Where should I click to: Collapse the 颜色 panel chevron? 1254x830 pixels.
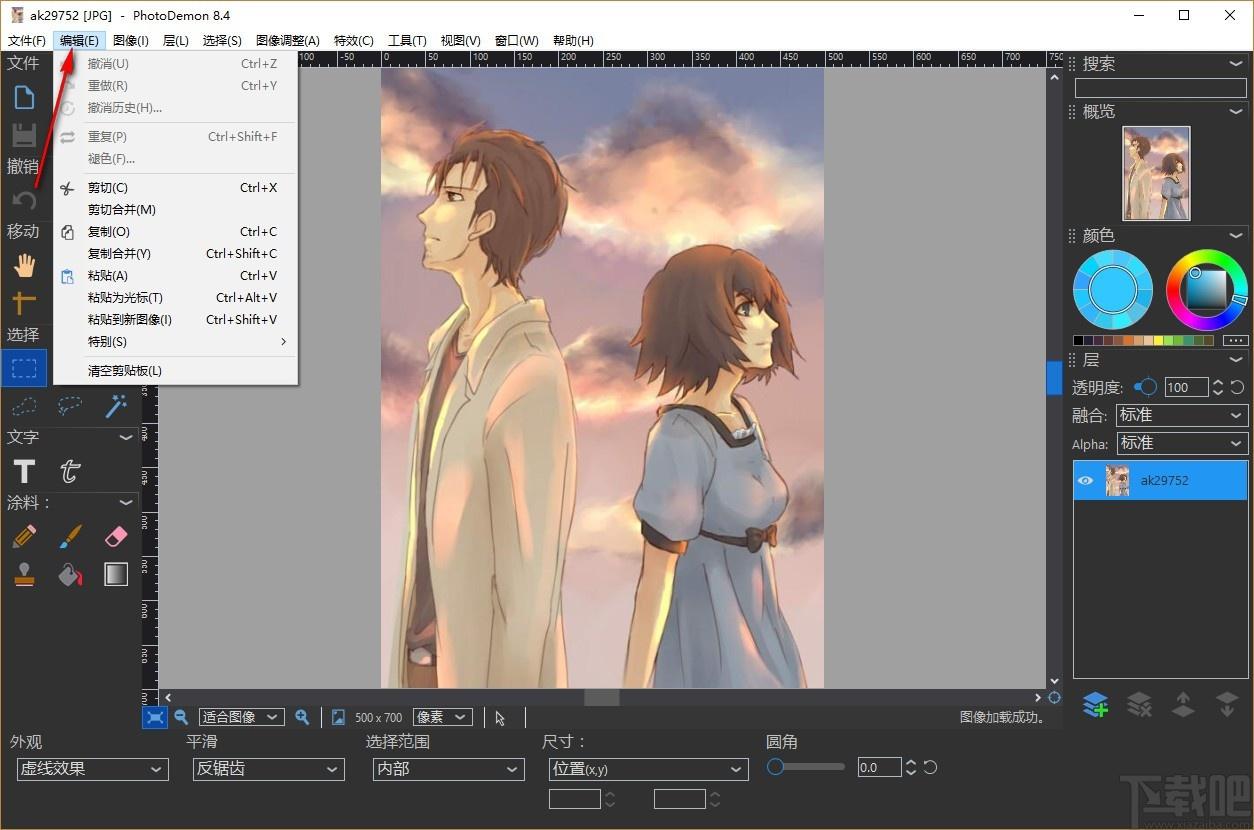(x=1237, y=236)
